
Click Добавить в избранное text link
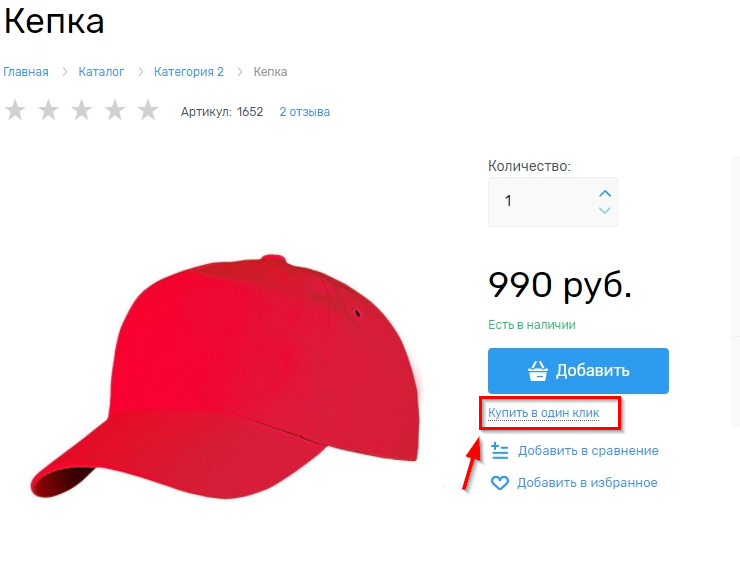[x=587, y=483]
